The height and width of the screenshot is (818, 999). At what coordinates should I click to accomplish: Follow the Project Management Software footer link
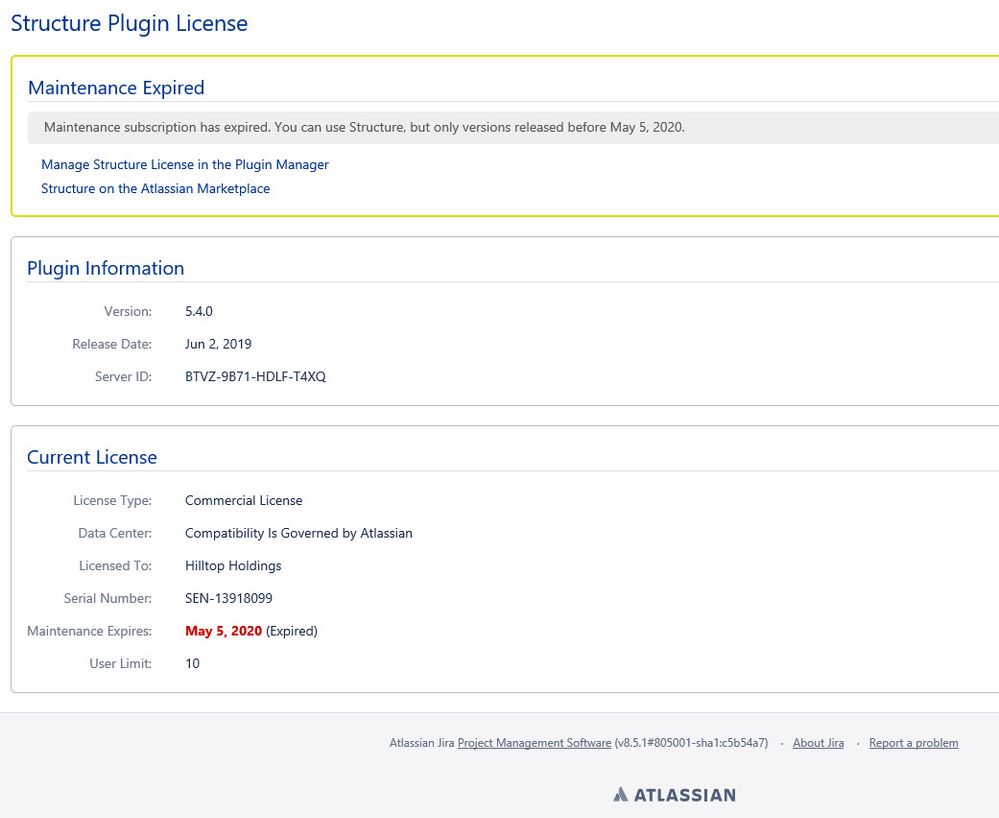[534, 743]
